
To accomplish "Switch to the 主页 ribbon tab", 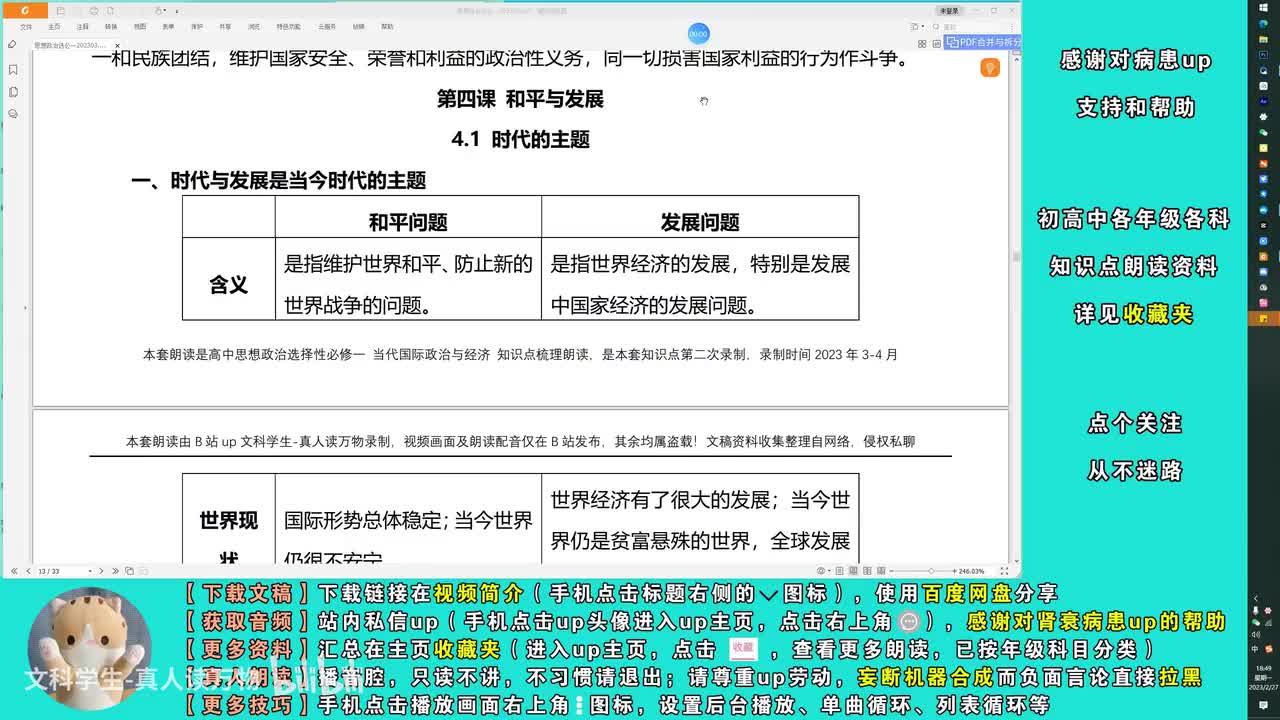I will (55, 27).
